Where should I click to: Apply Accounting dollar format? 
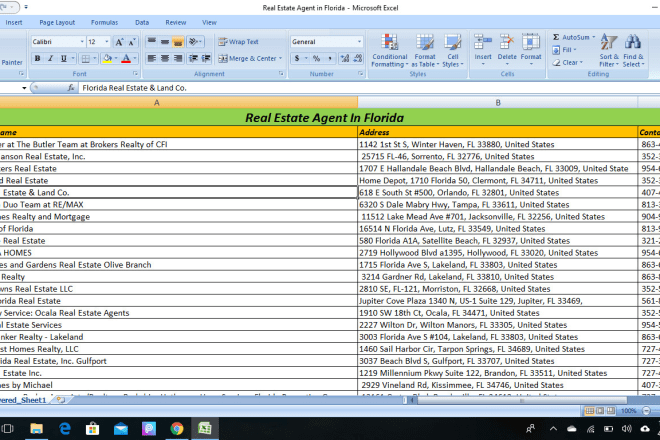point(297,59)
